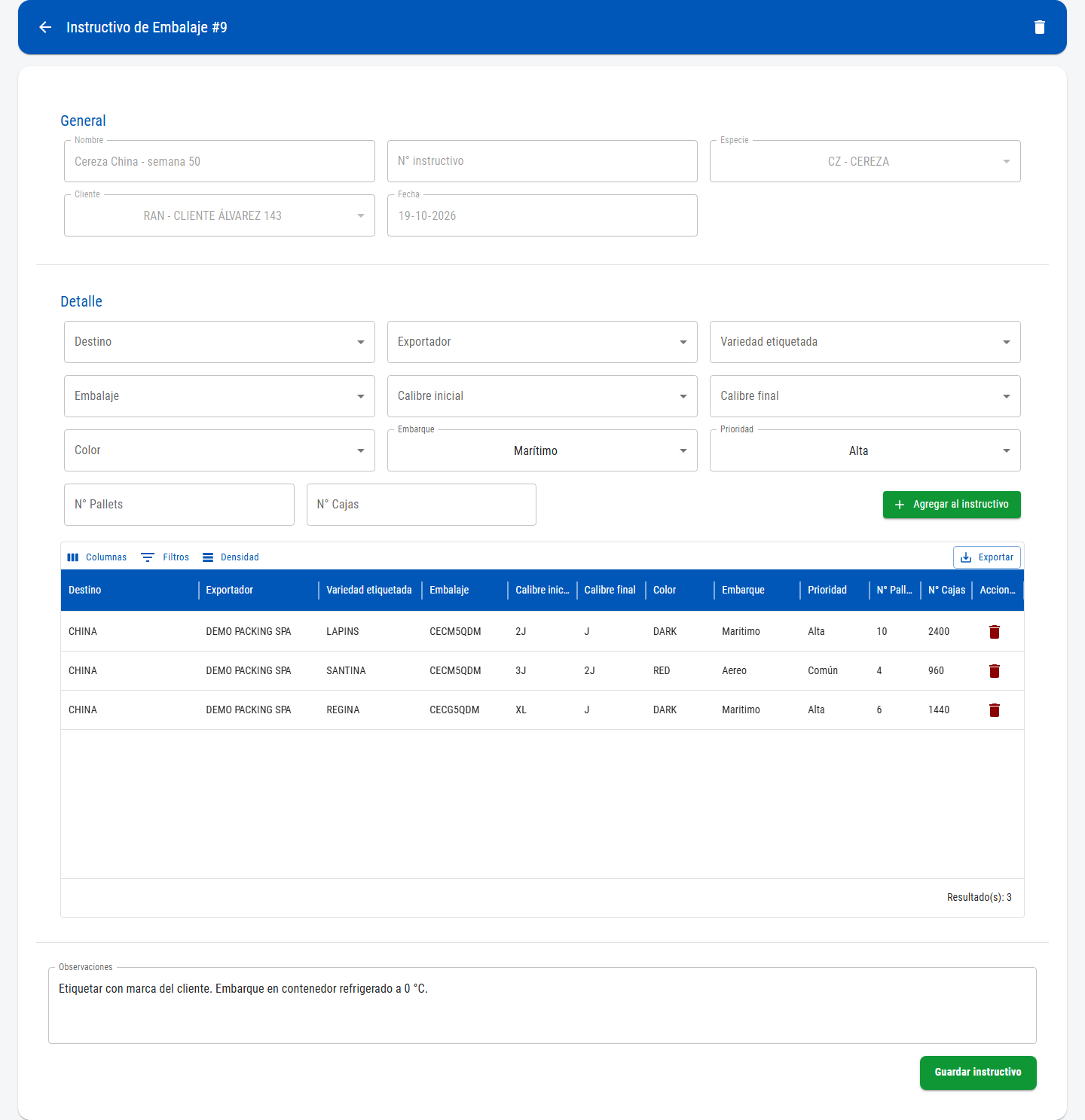Delete the SANTINA row
The height and width of the screenshot is (1120, 1085).
pos(995,671)
